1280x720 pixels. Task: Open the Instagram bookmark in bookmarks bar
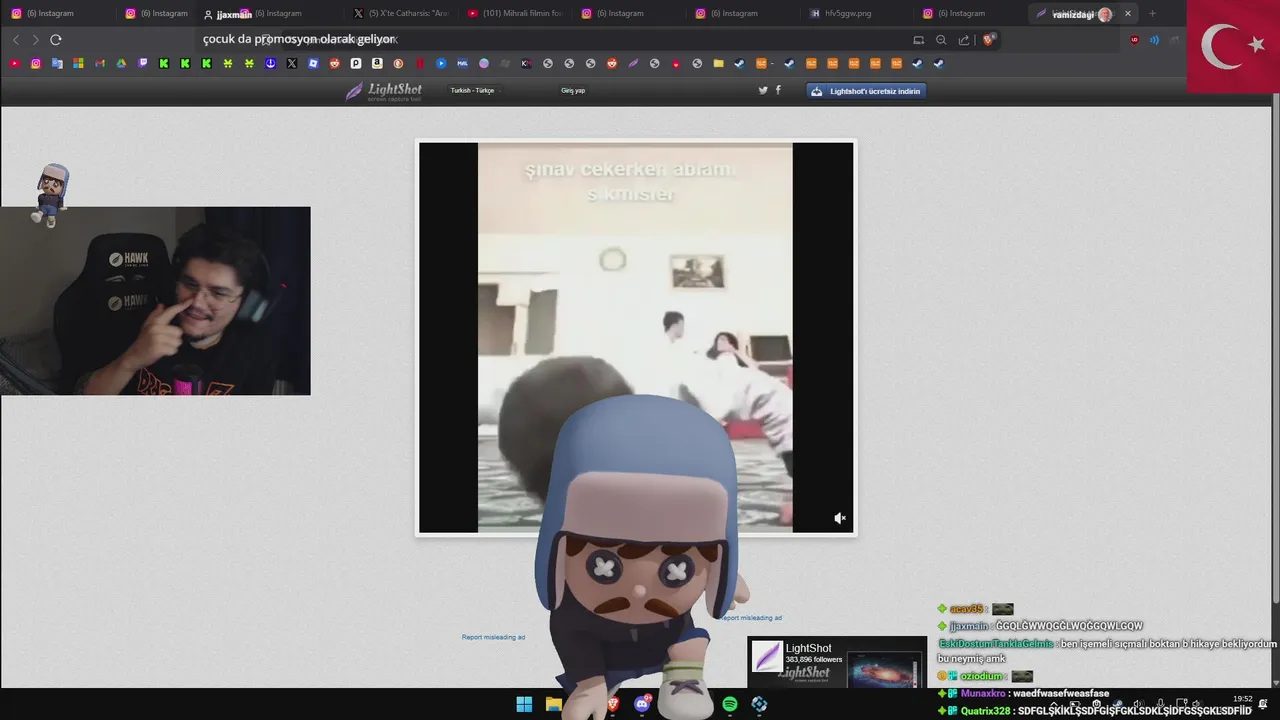click(36, 63)
